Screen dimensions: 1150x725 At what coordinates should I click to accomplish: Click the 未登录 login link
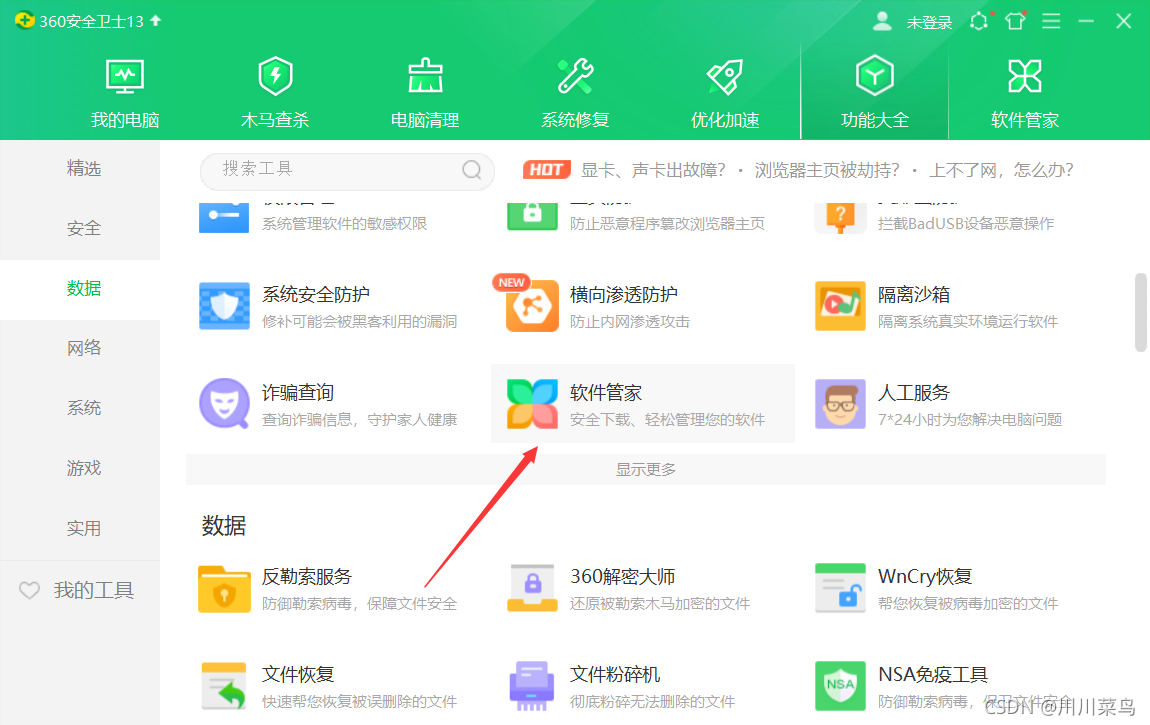click(x=929, y=23)
